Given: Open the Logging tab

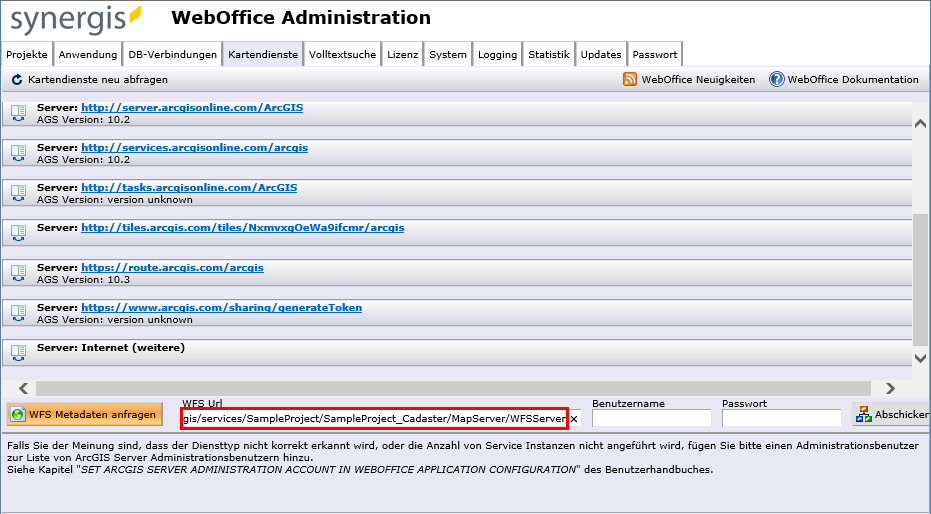Looking at the screenshot, I should (x=498, y=54).
